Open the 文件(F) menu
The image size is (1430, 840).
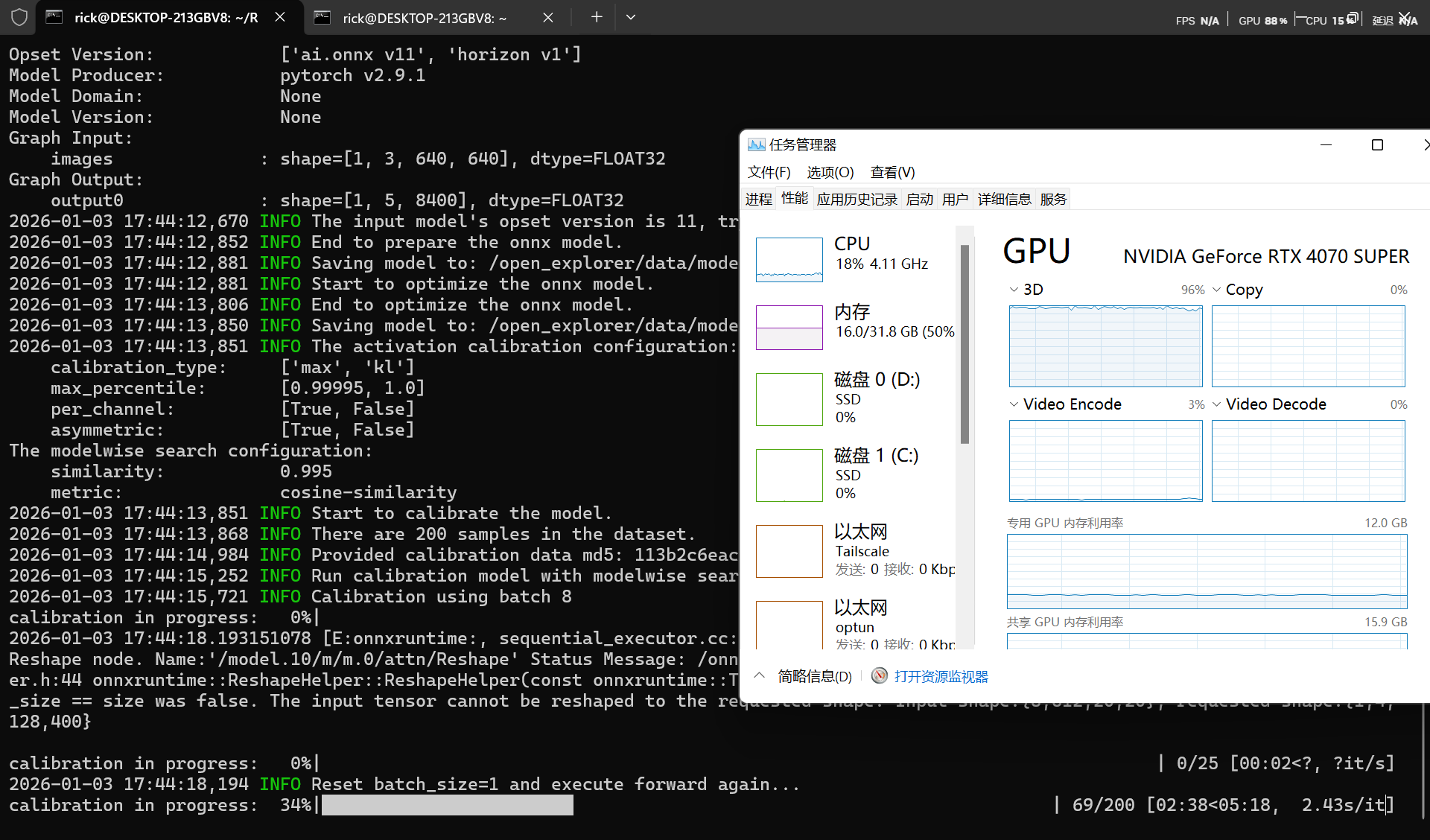[769, 172]
